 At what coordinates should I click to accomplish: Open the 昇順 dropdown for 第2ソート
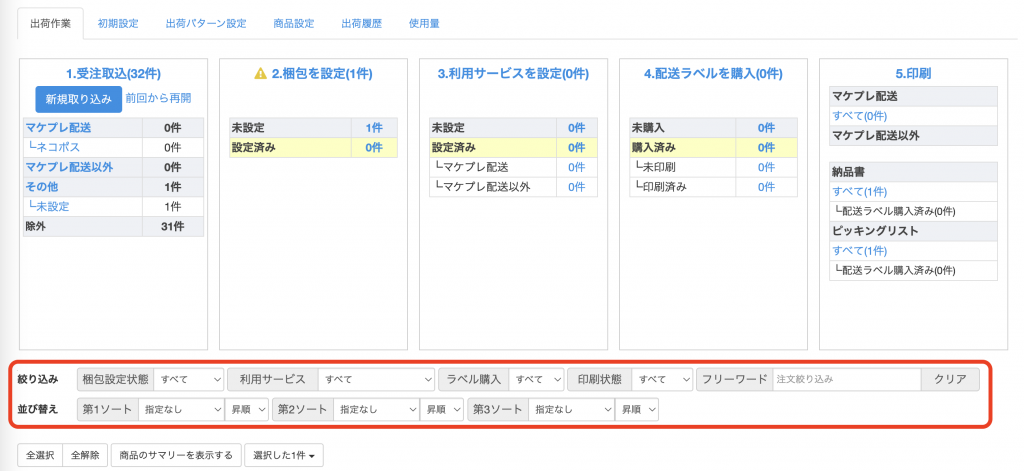pos(441,410)
